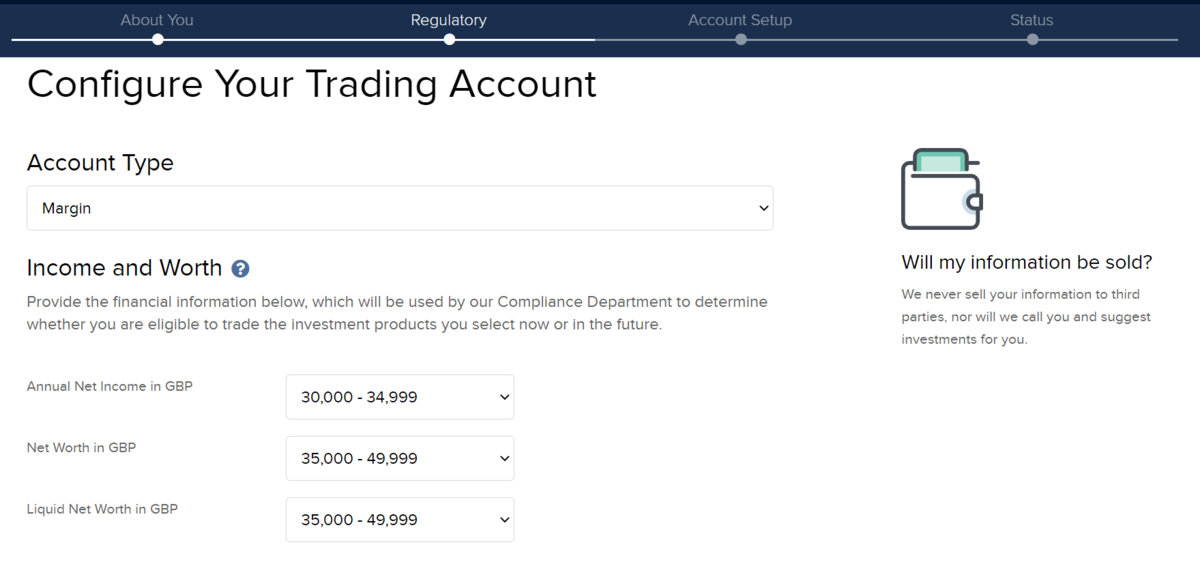Expand the Annual Net Income dropdown
This screenshot has width=1200, height=562.
pyautogui.click(x=400, y=397)
